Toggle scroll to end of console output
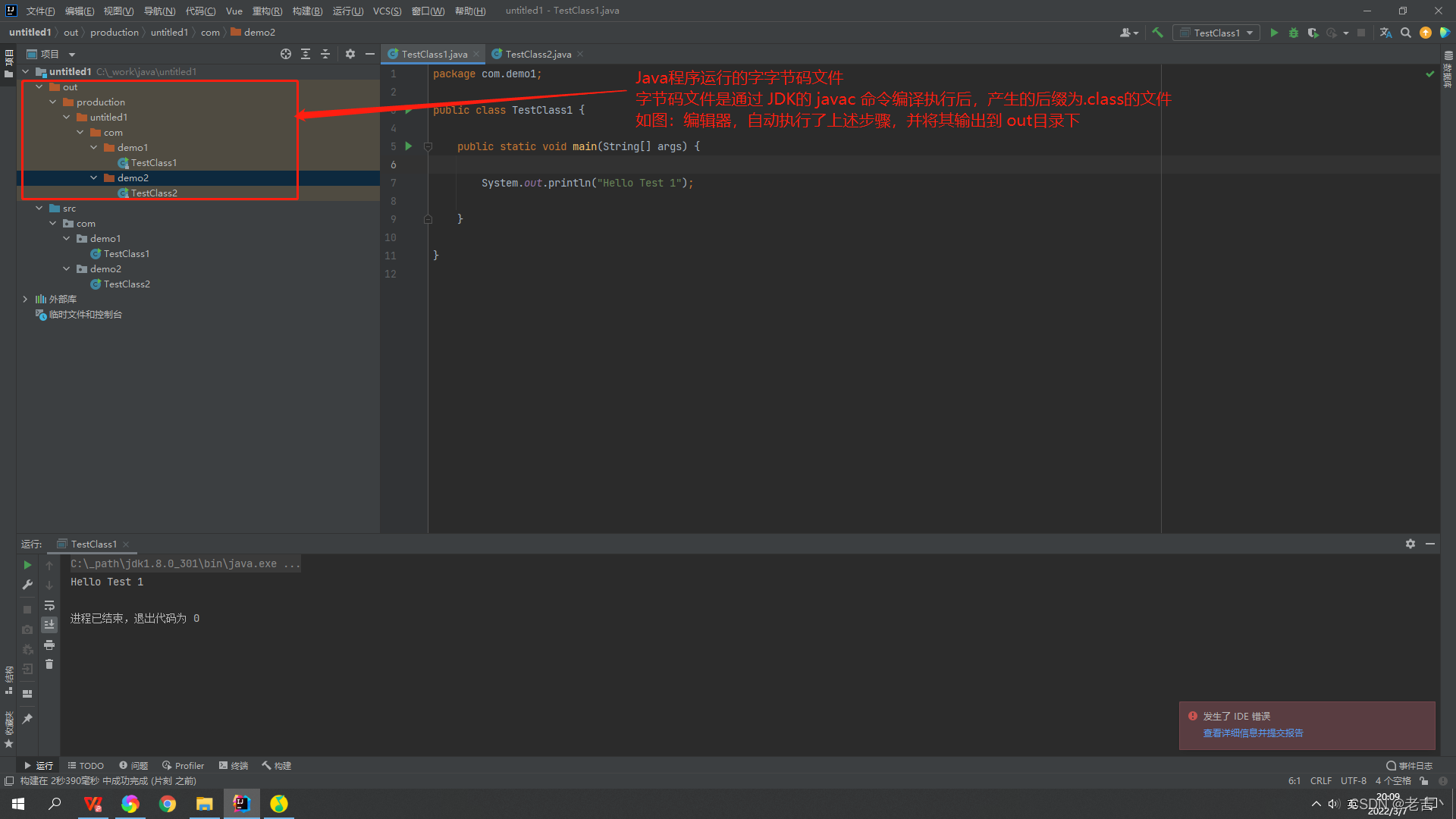Screen dimensions: 1456x819 (49, 625)
